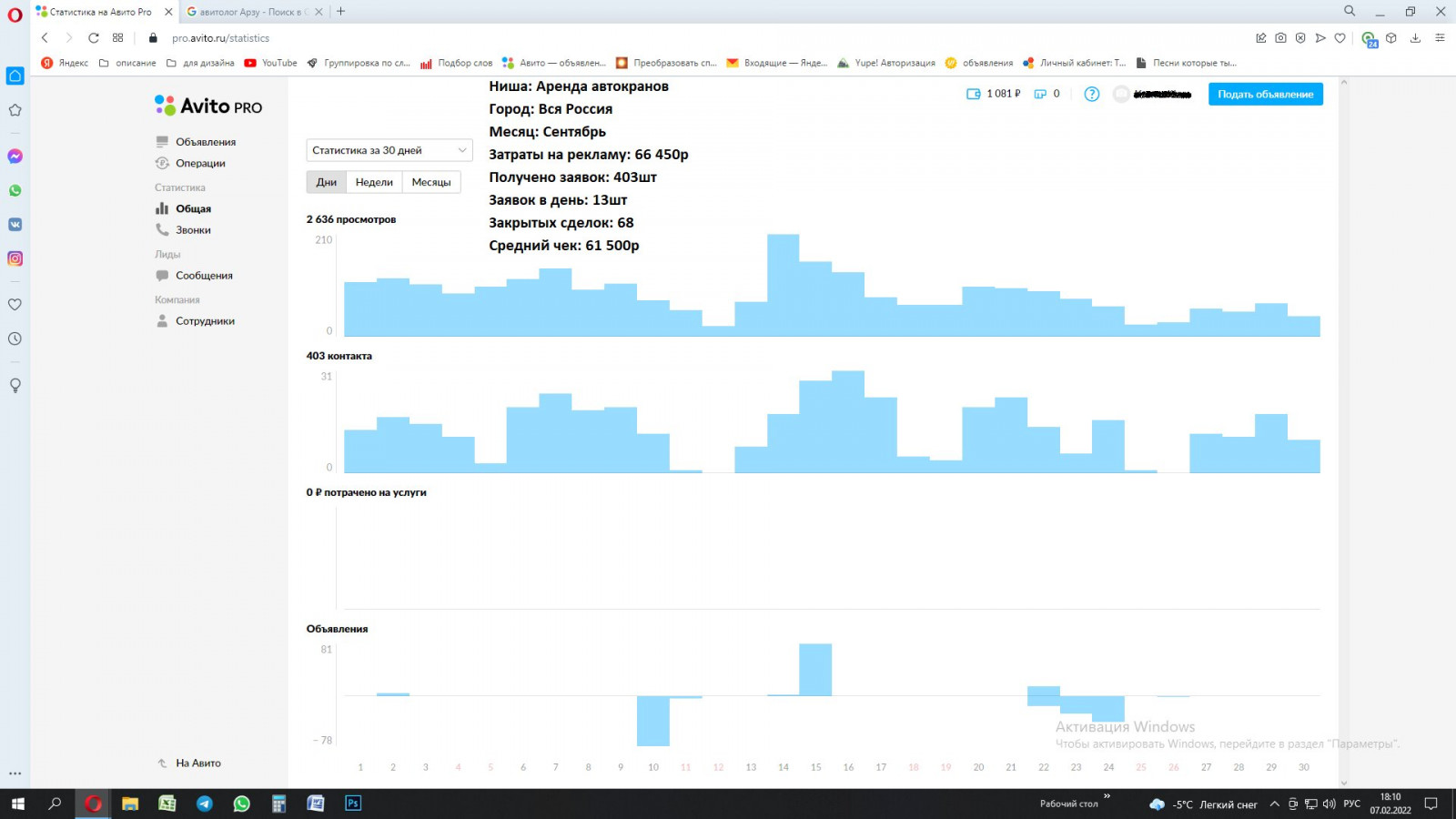Image resolution: width=1456 pixels, height=819 pixels.
Task: Open the 'Песни которые ты...' bookmark
Action: point(1186,63)
